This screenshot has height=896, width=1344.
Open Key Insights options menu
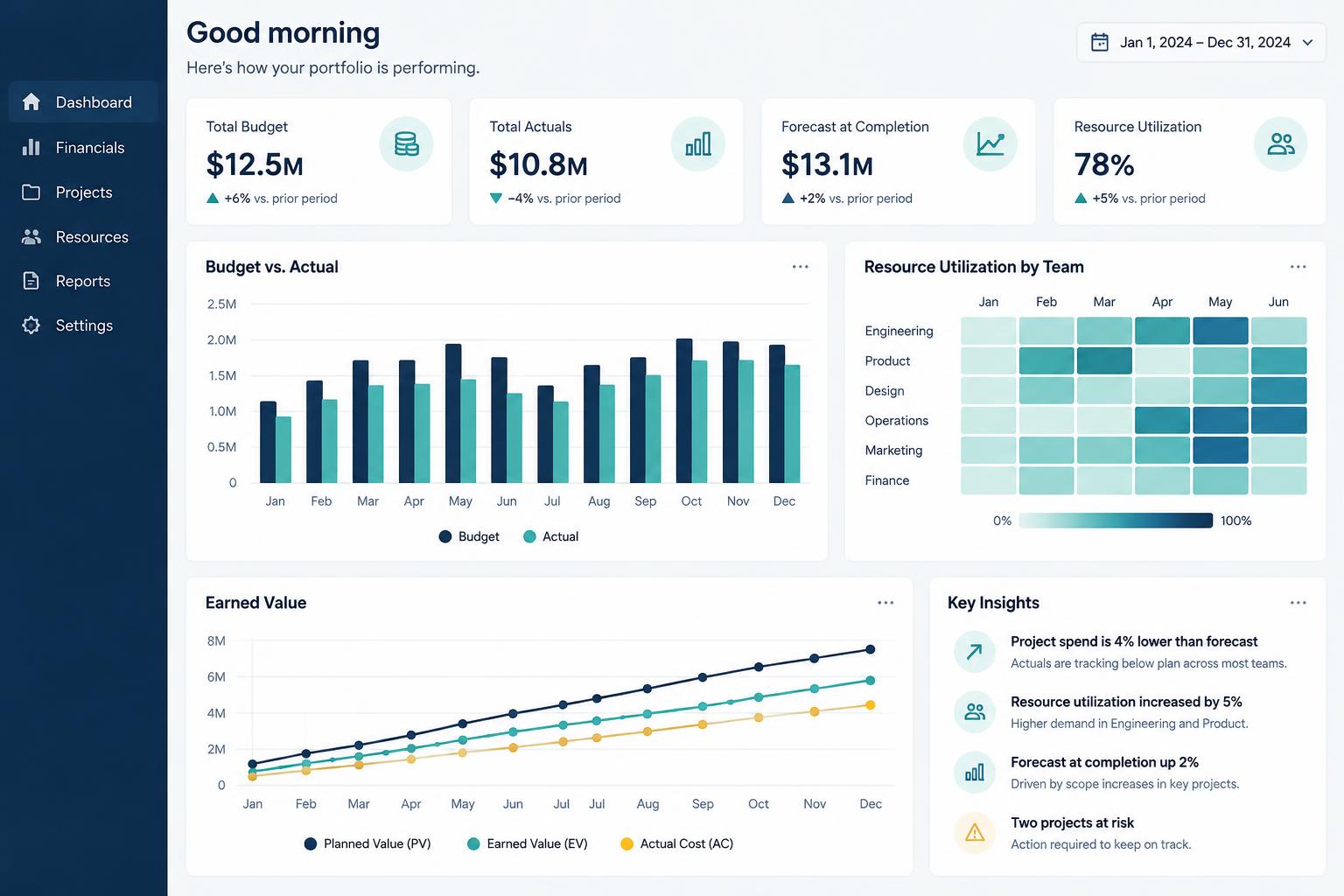pyautogui.click(x=1298, y=603)
